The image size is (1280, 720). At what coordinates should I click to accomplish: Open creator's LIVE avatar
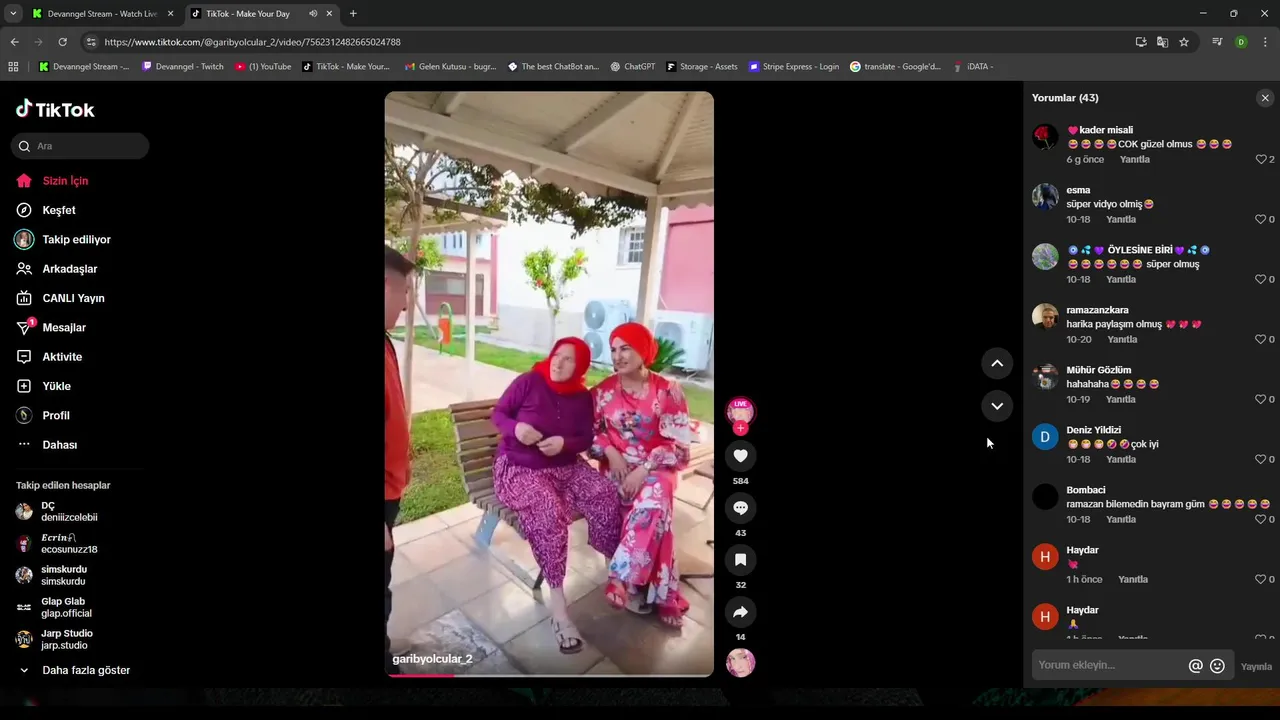coord(740,411)
